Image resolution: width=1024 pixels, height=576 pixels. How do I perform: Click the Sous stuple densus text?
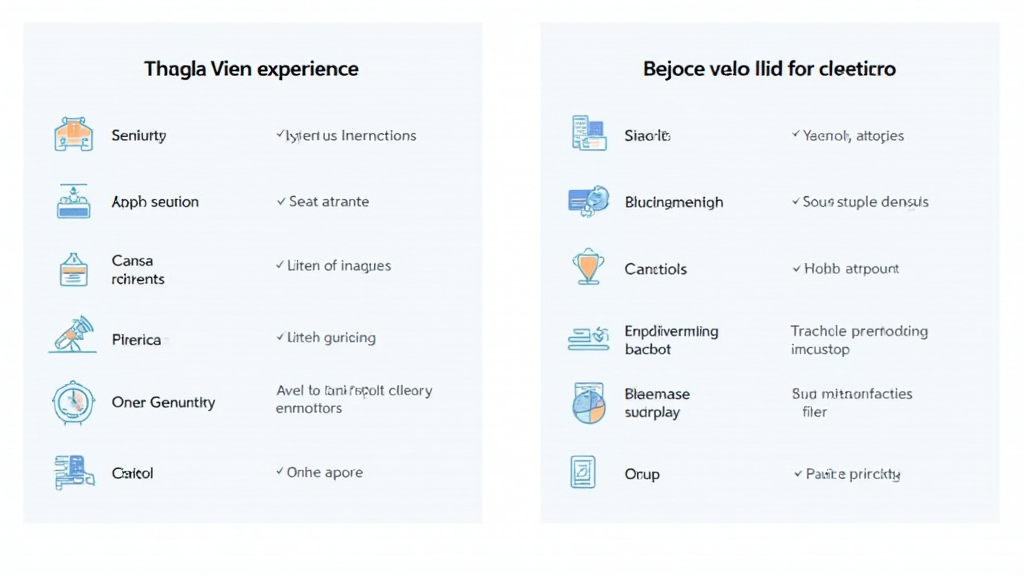pos(865,202)
